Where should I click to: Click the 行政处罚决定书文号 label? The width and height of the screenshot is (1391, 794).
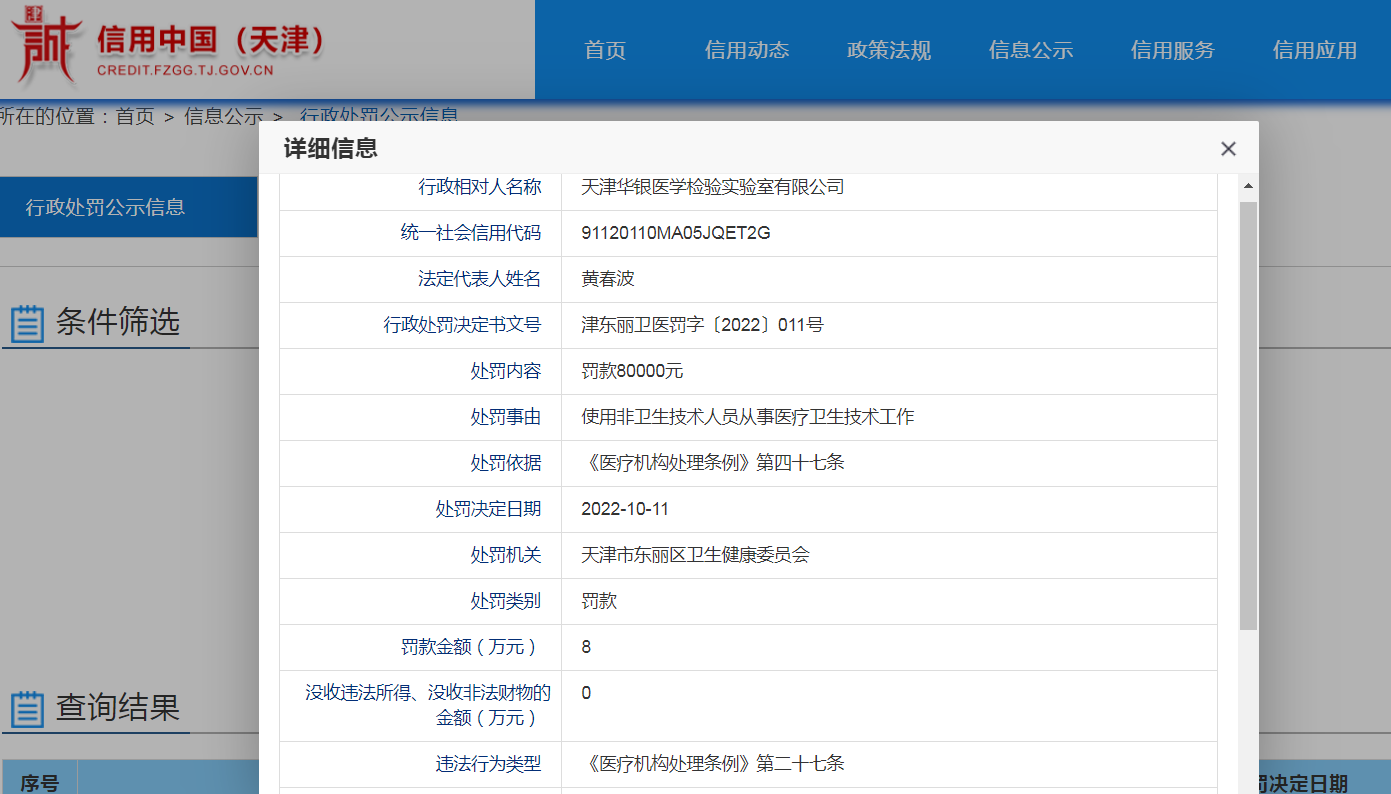tap(462, 325)
